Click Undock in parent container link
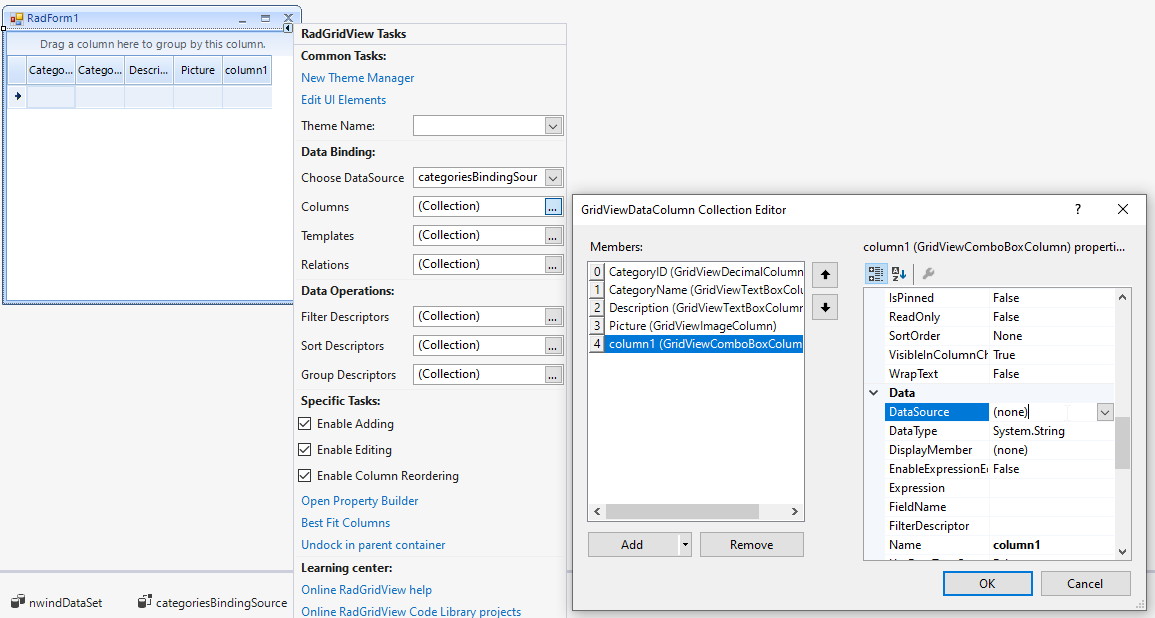The width and height of the screenshot is (1155, 618). pyautogui.click(x=373, y=545)
